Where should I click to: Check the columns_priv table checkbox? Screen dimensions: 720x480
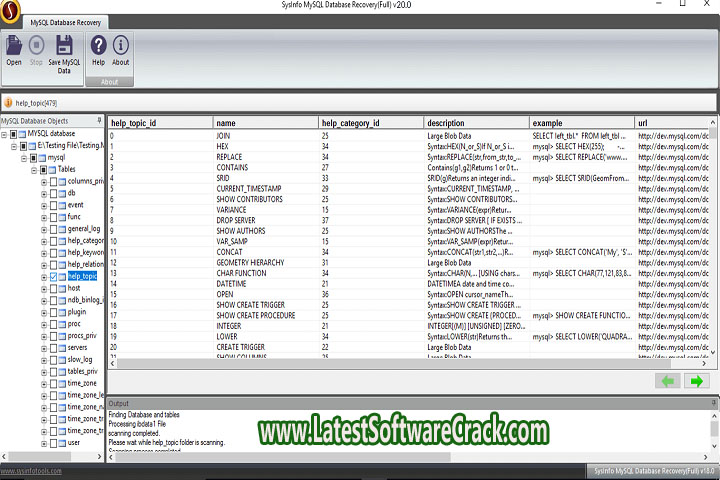coord(53,182)
